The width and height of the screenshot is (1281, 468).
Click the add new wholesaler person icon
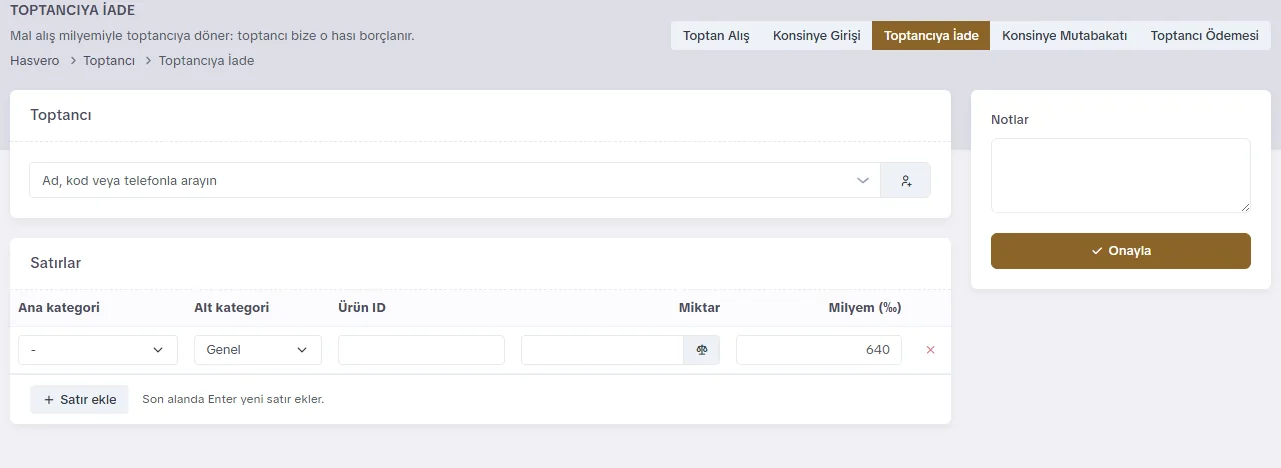[906, 181]
